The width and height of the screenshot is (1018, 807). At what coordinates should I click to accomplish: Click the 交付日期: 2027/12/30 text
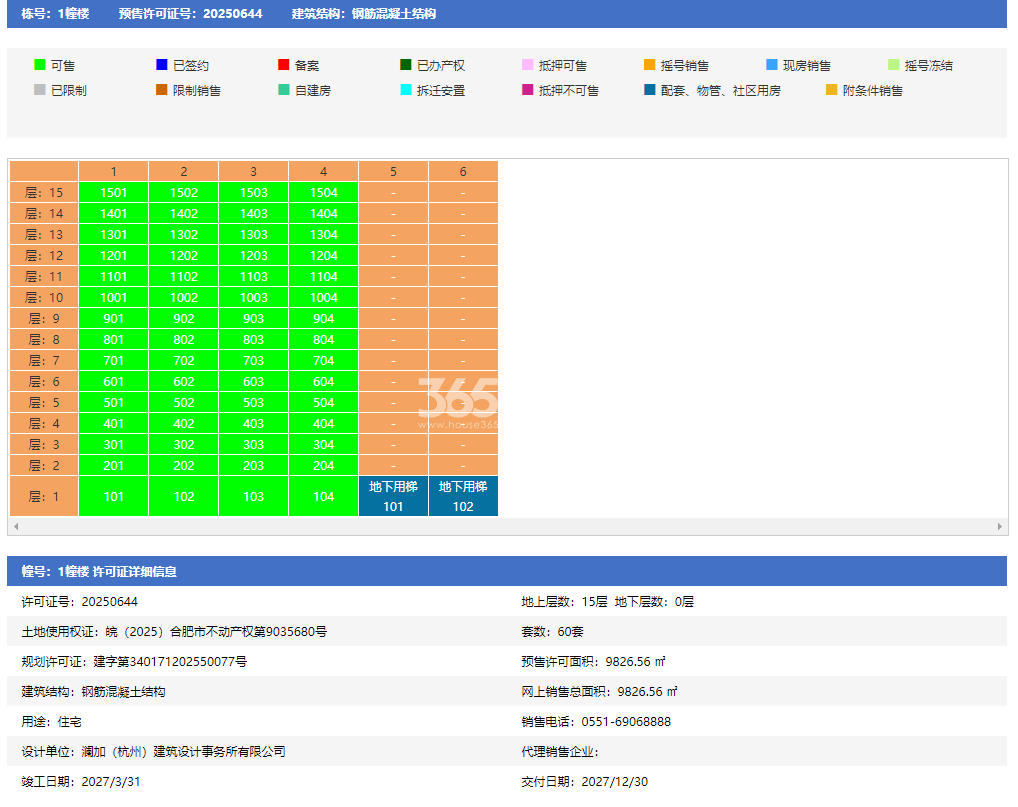tap(584, 782)
